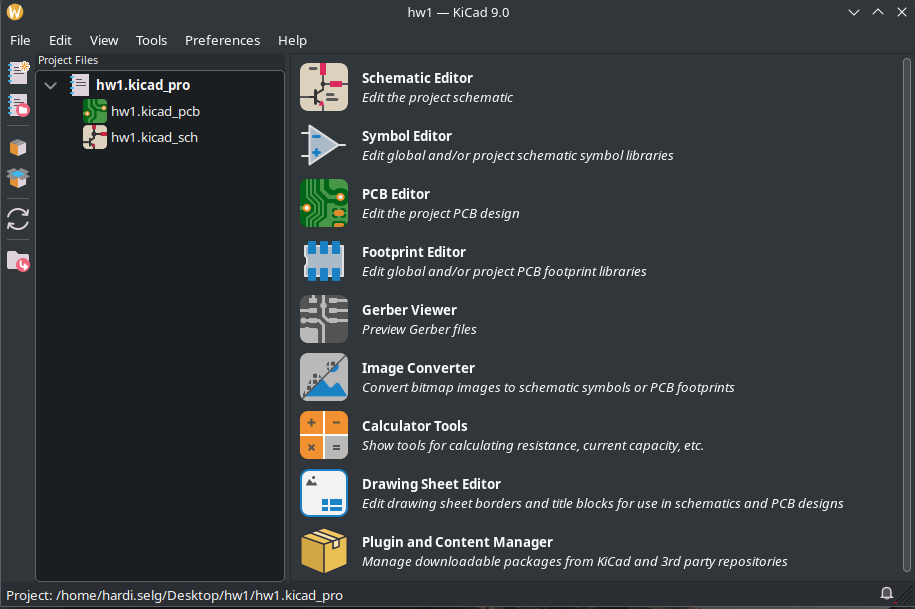The image size is (915, 609).
Task: Open the Footprint Editor icon
Action: point(324,261)
